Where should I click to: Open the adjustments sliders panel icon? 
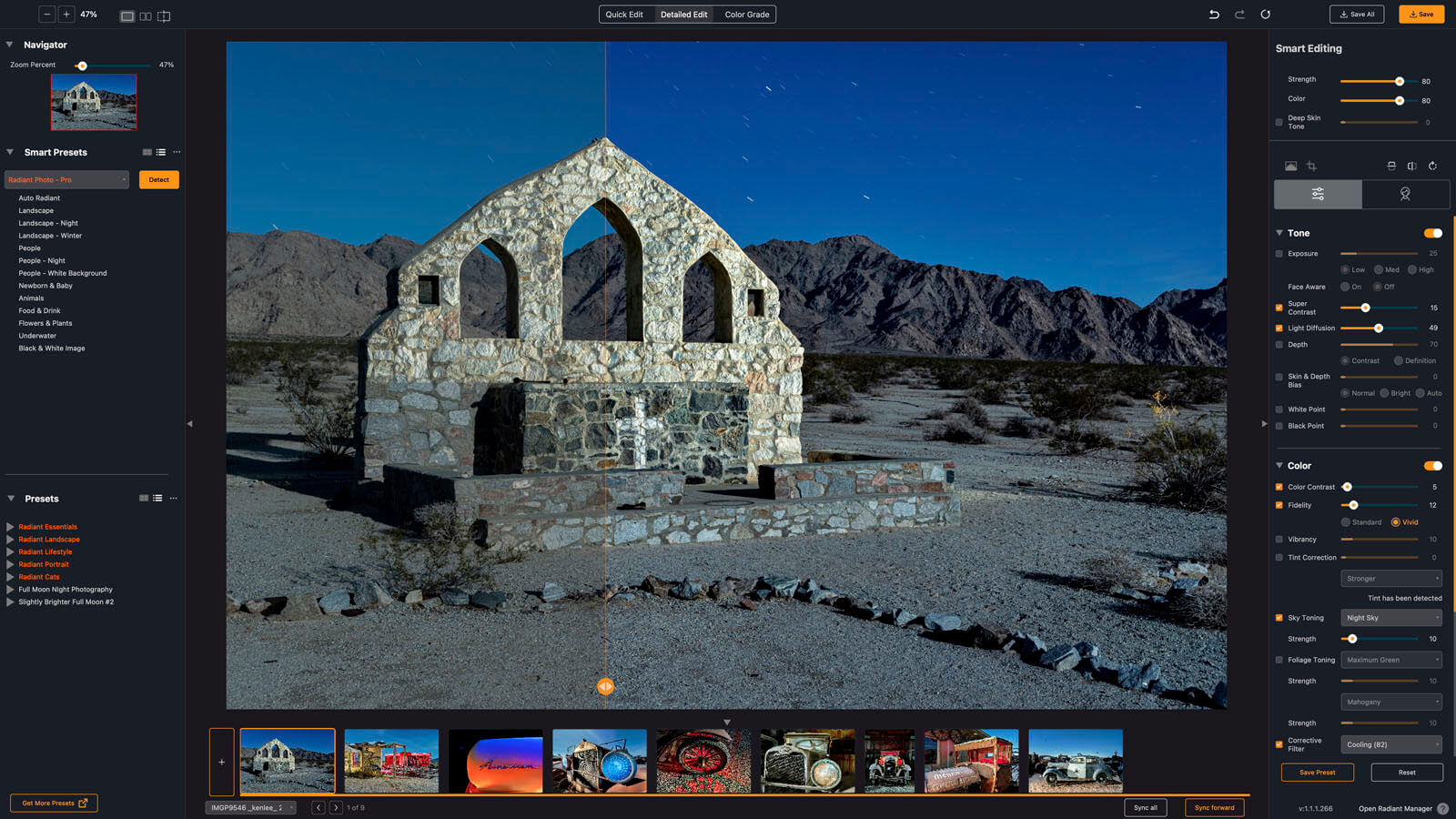pyautogui.click(x=1318, y=194)
